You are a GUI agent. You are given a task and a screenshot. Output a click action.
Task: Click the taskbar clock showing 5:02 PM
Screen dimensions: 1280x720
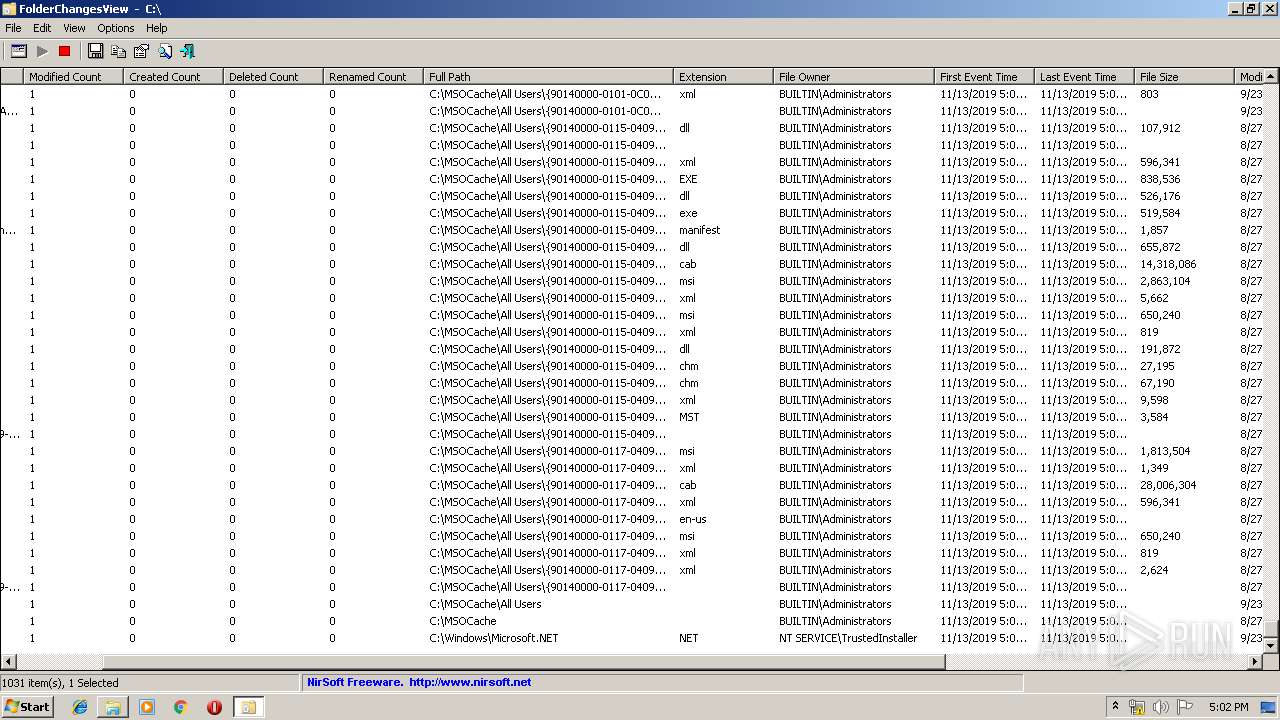1228,707
